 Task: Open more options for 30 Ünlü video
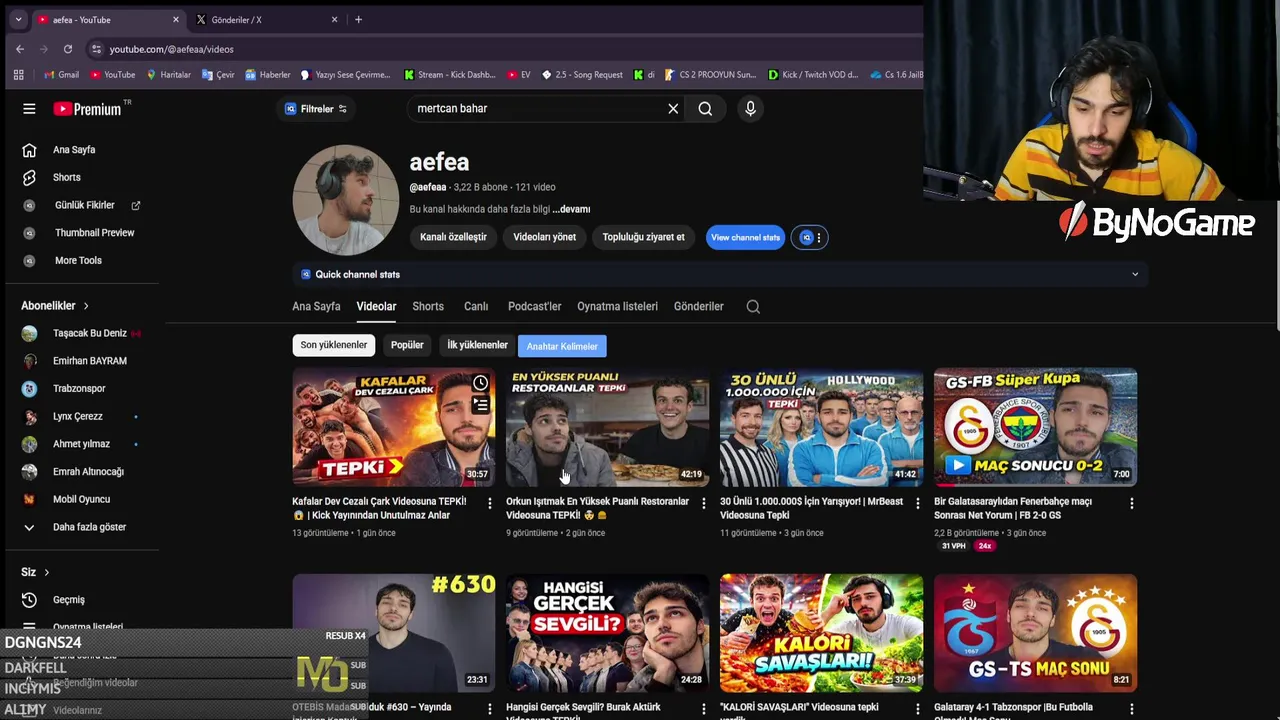pyautogui.click(x=917, y=503)
